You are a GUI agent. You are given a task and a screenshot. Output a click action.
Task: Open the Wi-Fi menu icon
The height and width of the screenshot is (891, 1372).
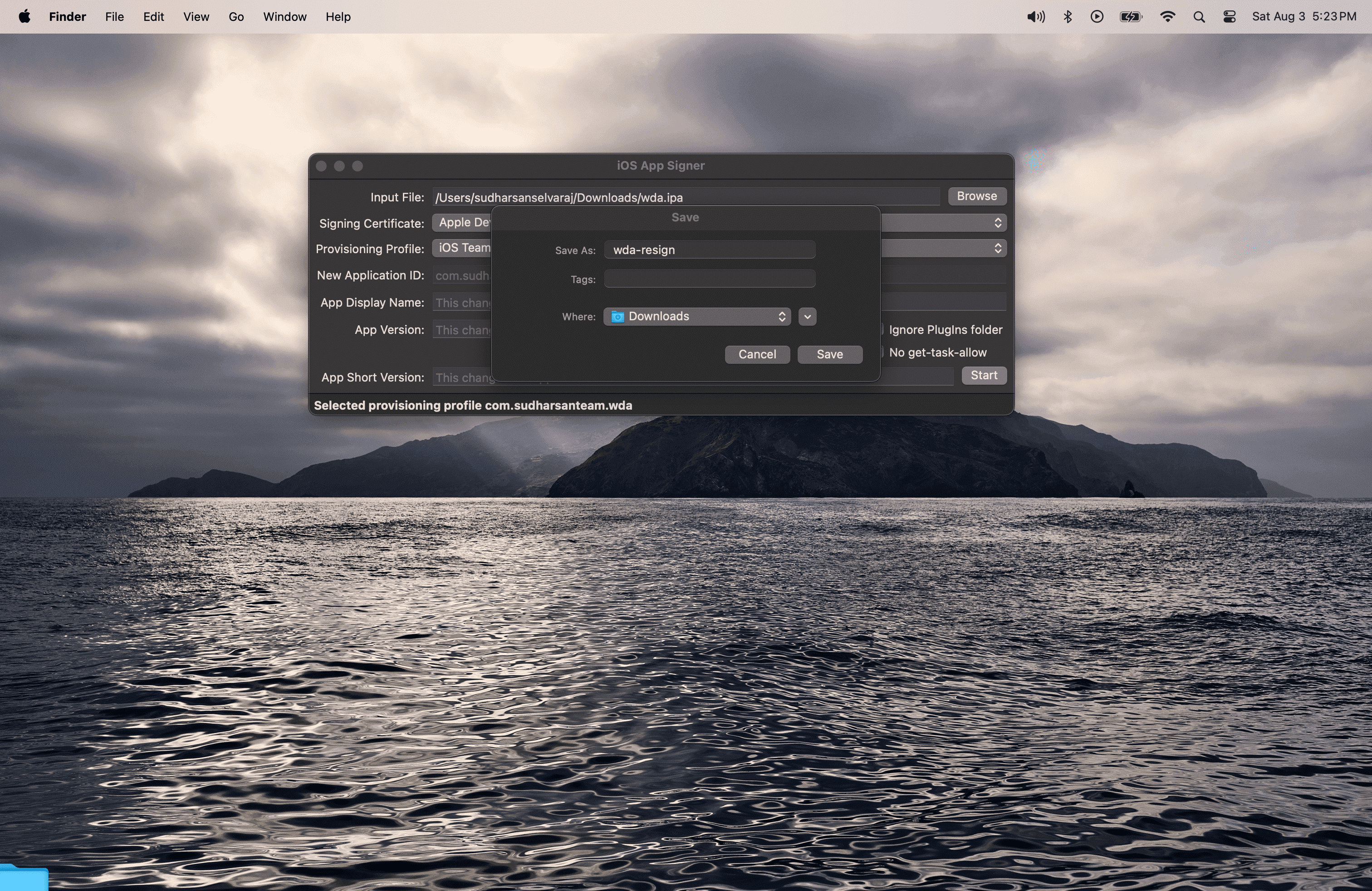click(x=1167, y=17)
